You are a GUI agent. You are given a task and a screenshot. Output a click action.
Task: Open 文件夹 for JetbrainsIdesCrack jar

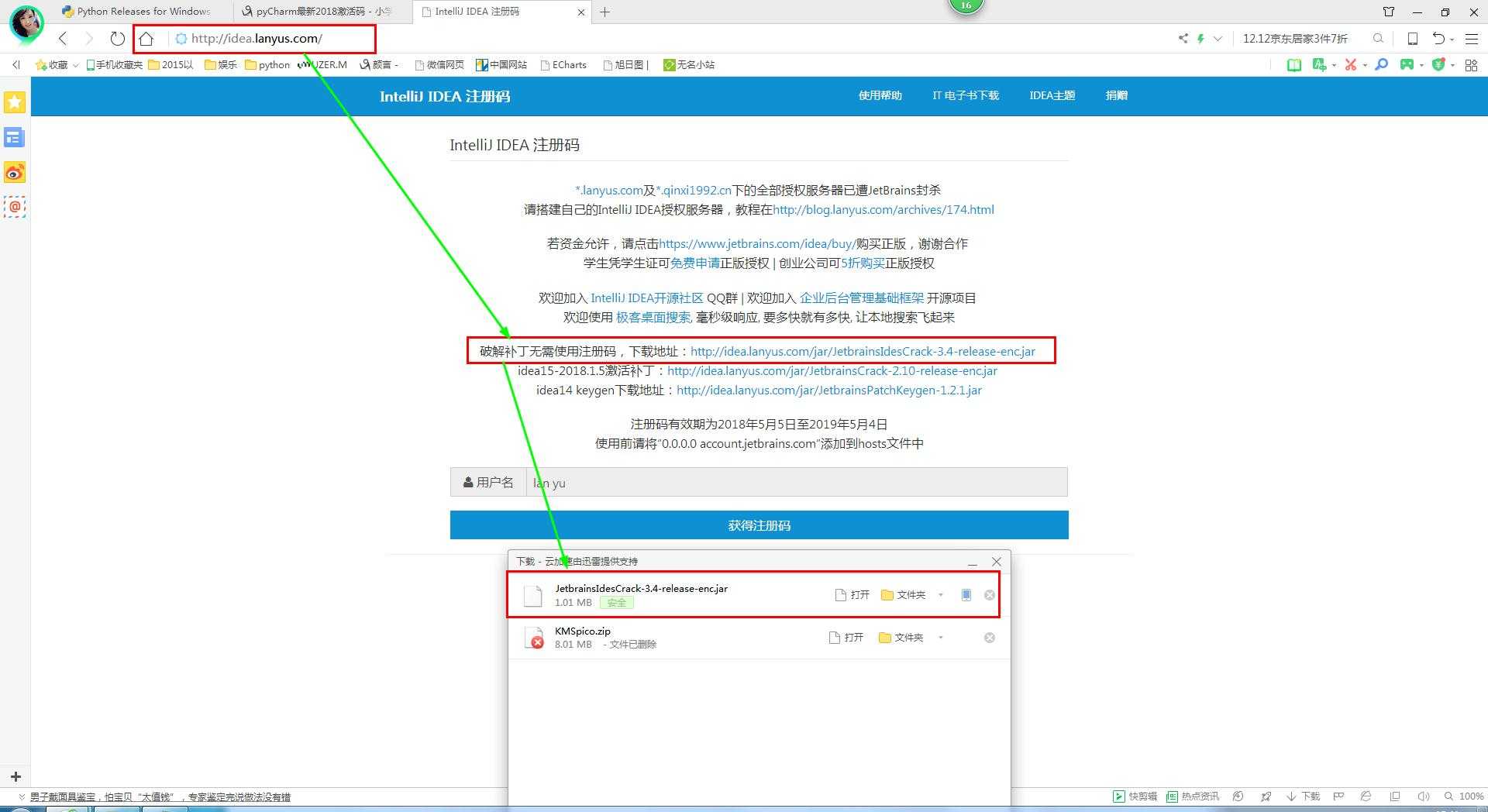[904, 595]
